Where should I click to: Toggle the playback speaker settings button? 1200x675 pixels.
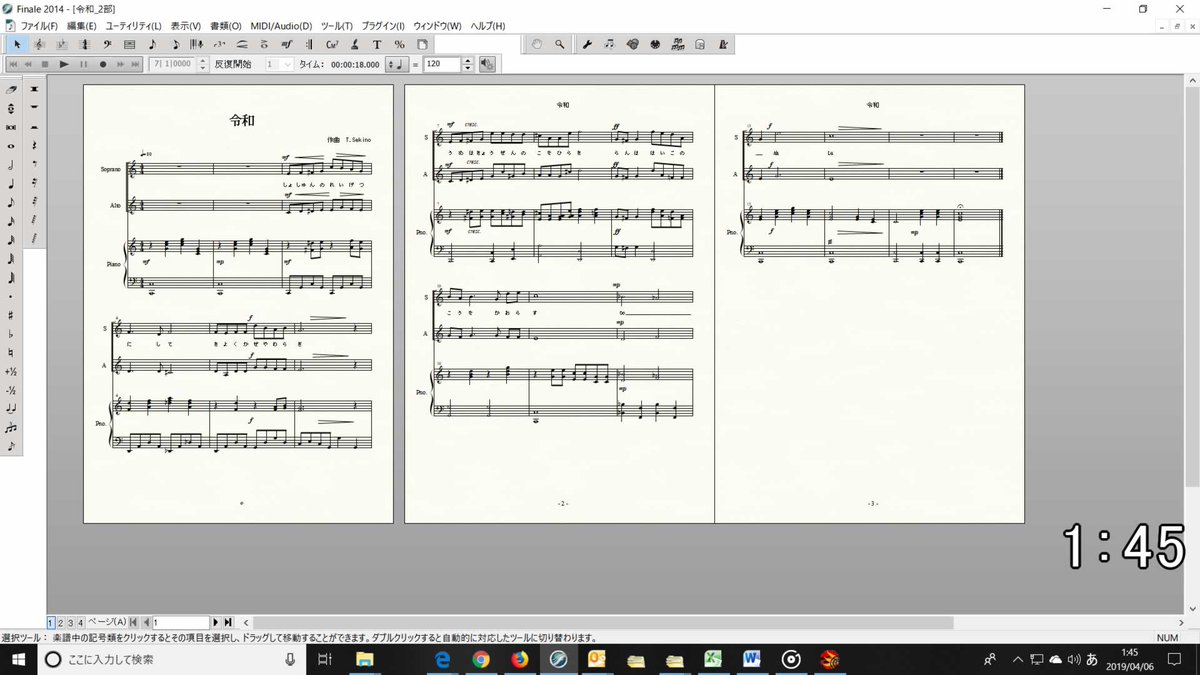coord(487,64)
